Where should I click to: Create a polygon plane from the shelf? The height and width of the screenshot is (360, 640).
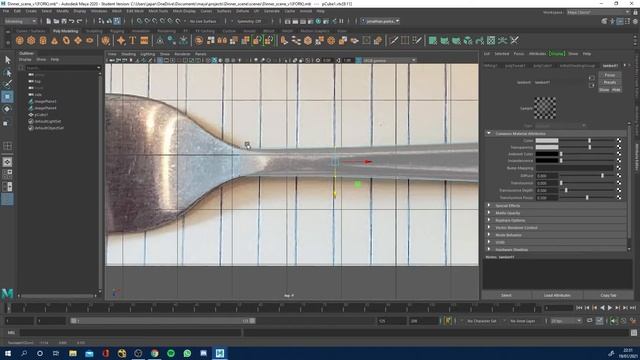pyautogui.click(x=78, y=40)
